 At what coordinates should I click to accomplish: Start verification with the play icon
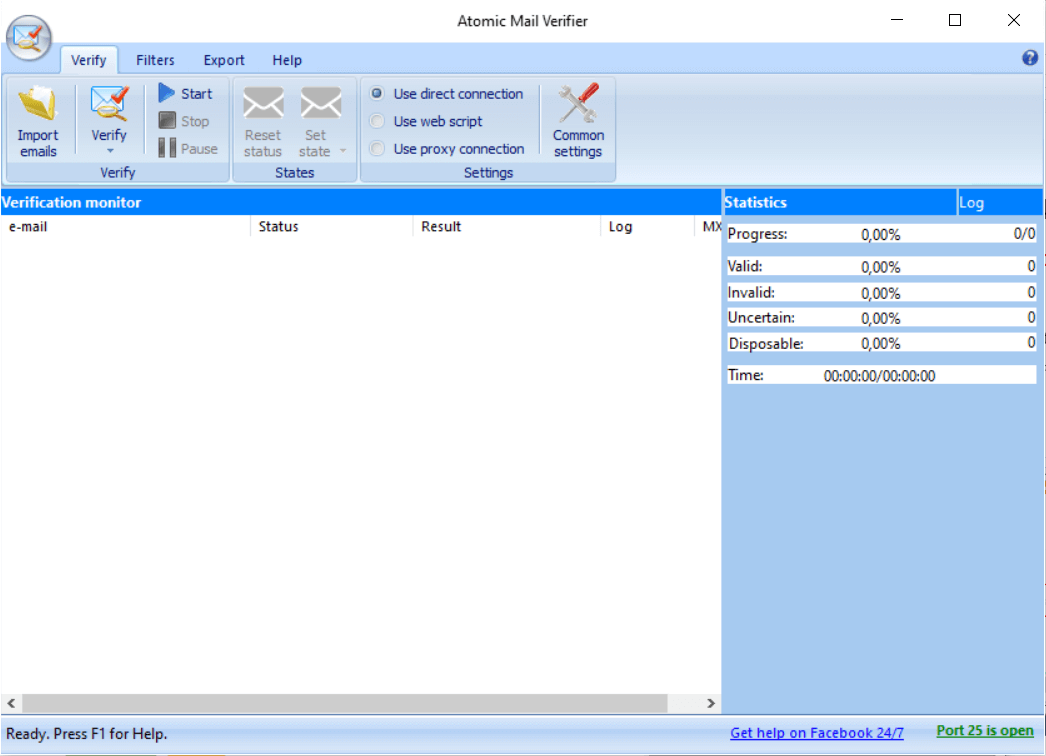pos(167,93)
